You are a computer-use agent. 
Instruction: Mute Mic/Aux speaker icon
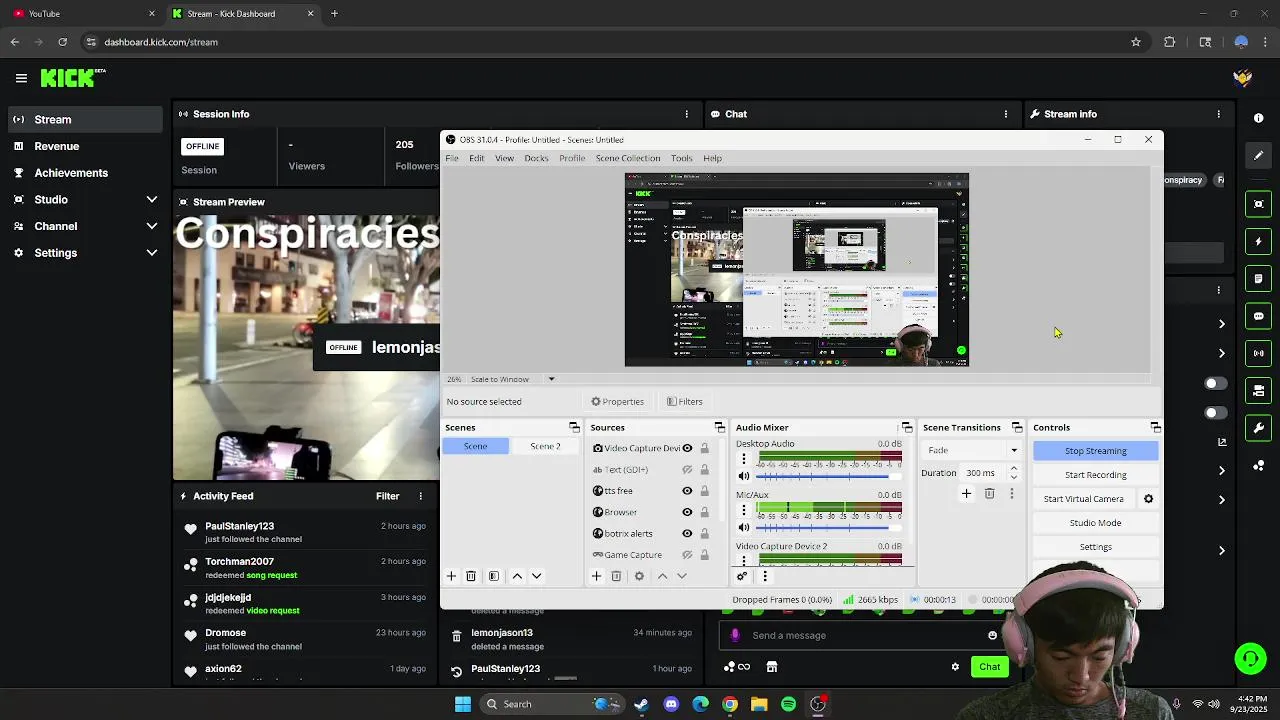click(743, 527)
